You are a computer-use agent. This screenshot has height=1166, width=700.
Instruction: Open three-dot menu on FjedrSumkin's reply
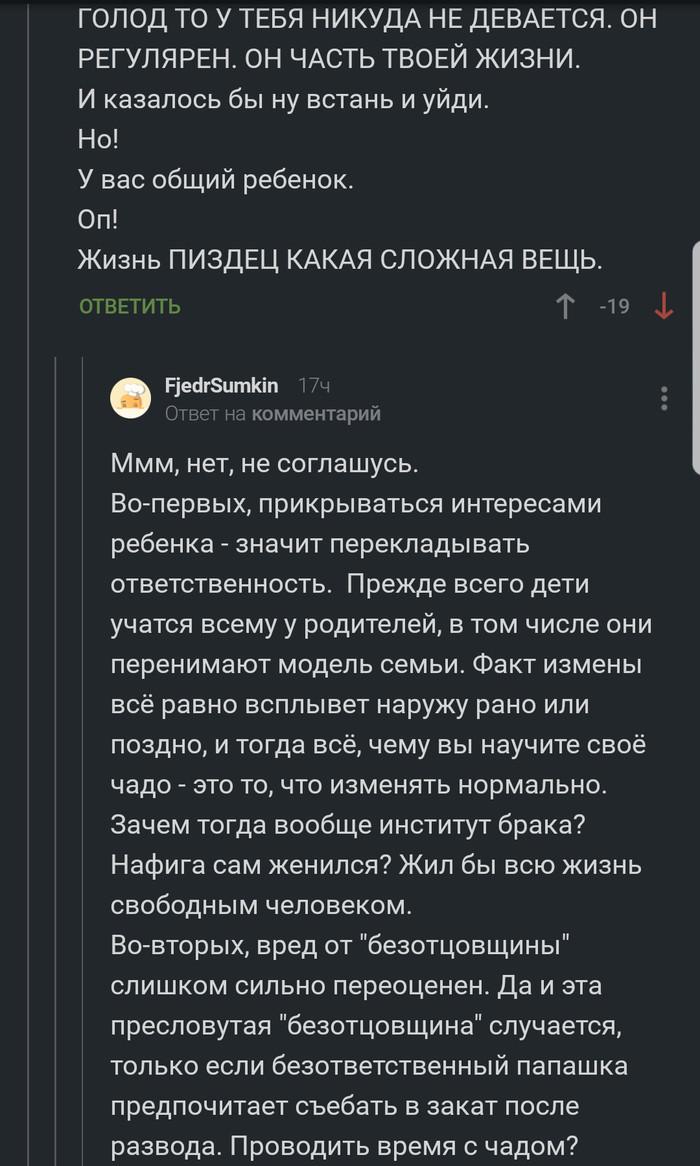pos(664,398)
